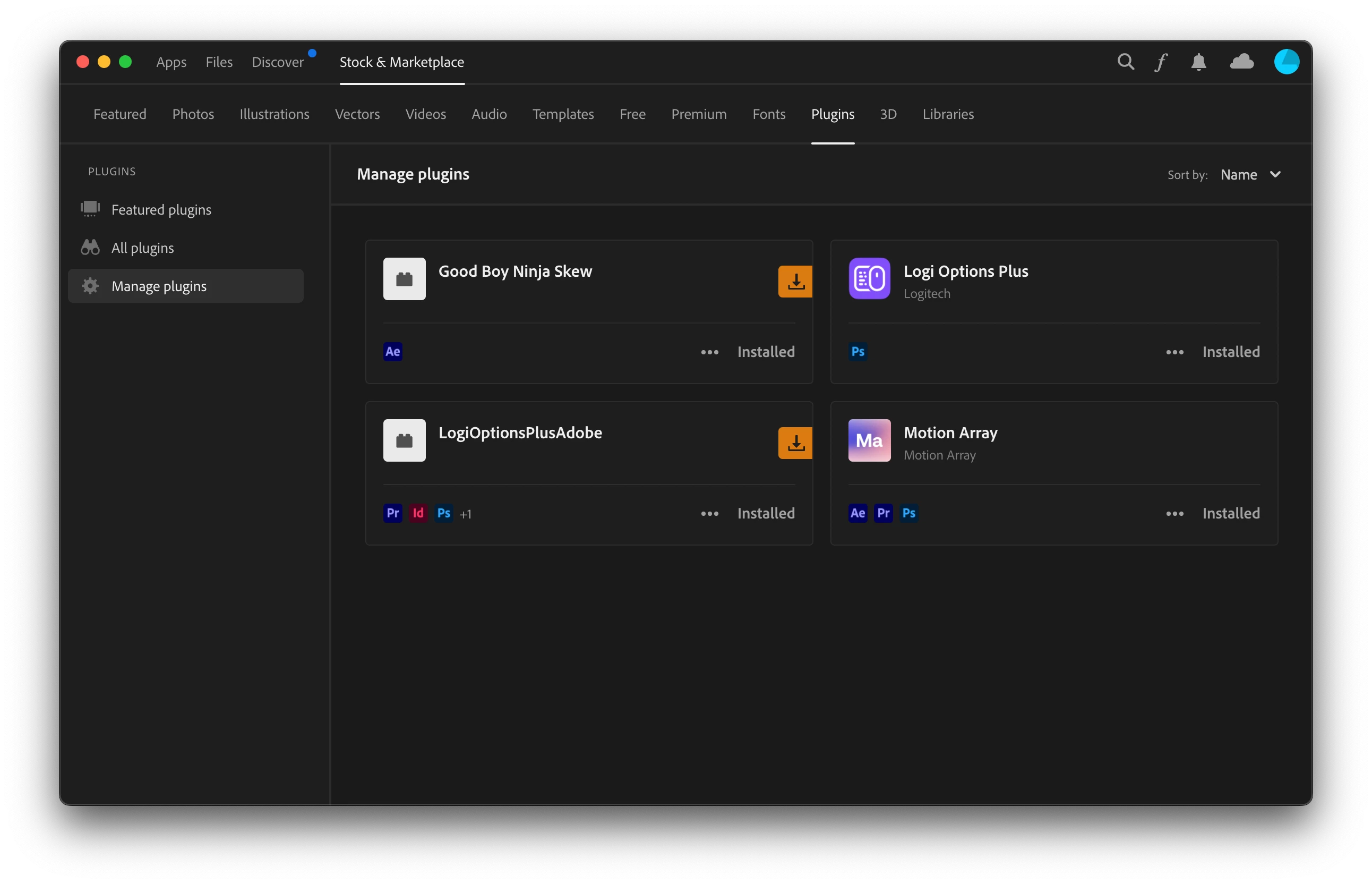Image resolution: width=1372 pixels, height=884 pixels.
Task: Open more options for Good Boy Ninja Skew
Action: (x=709, y=352)
